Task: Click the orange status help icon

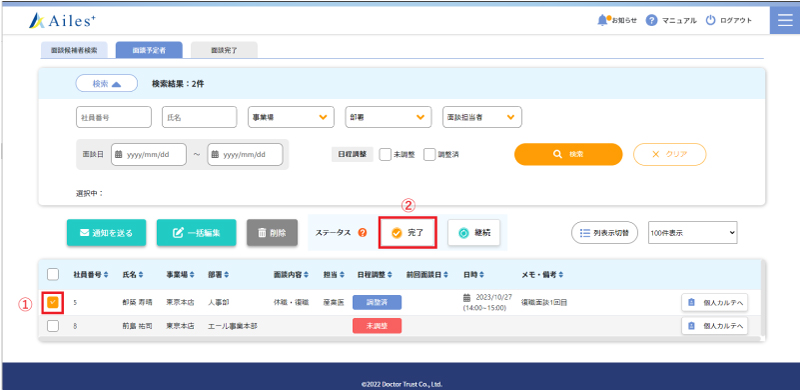Action: pos(363,233)
